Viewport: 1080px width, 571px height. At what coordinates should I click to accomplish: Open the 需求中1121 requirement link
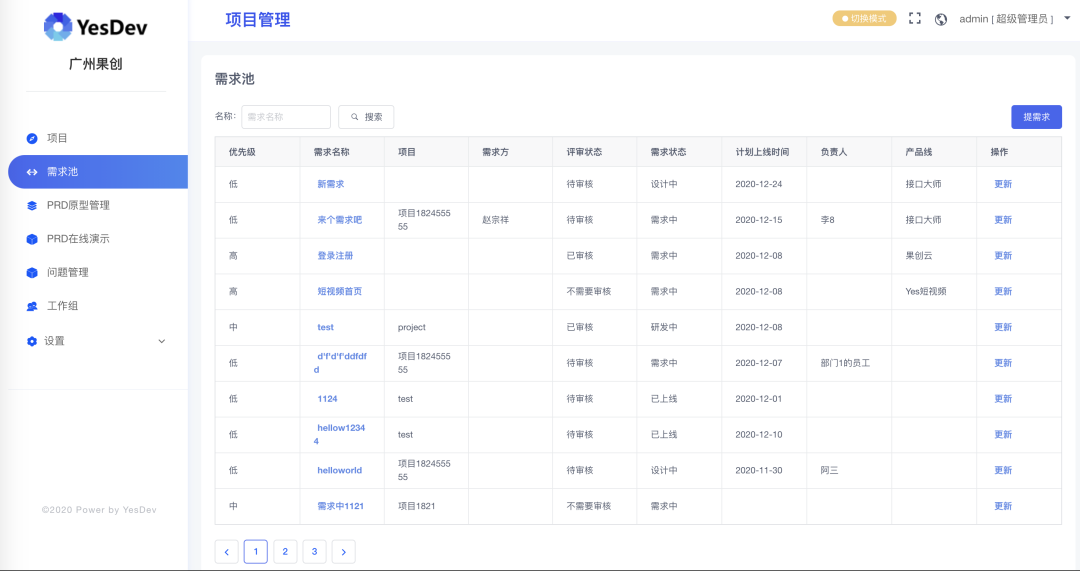tap(340, 507)
